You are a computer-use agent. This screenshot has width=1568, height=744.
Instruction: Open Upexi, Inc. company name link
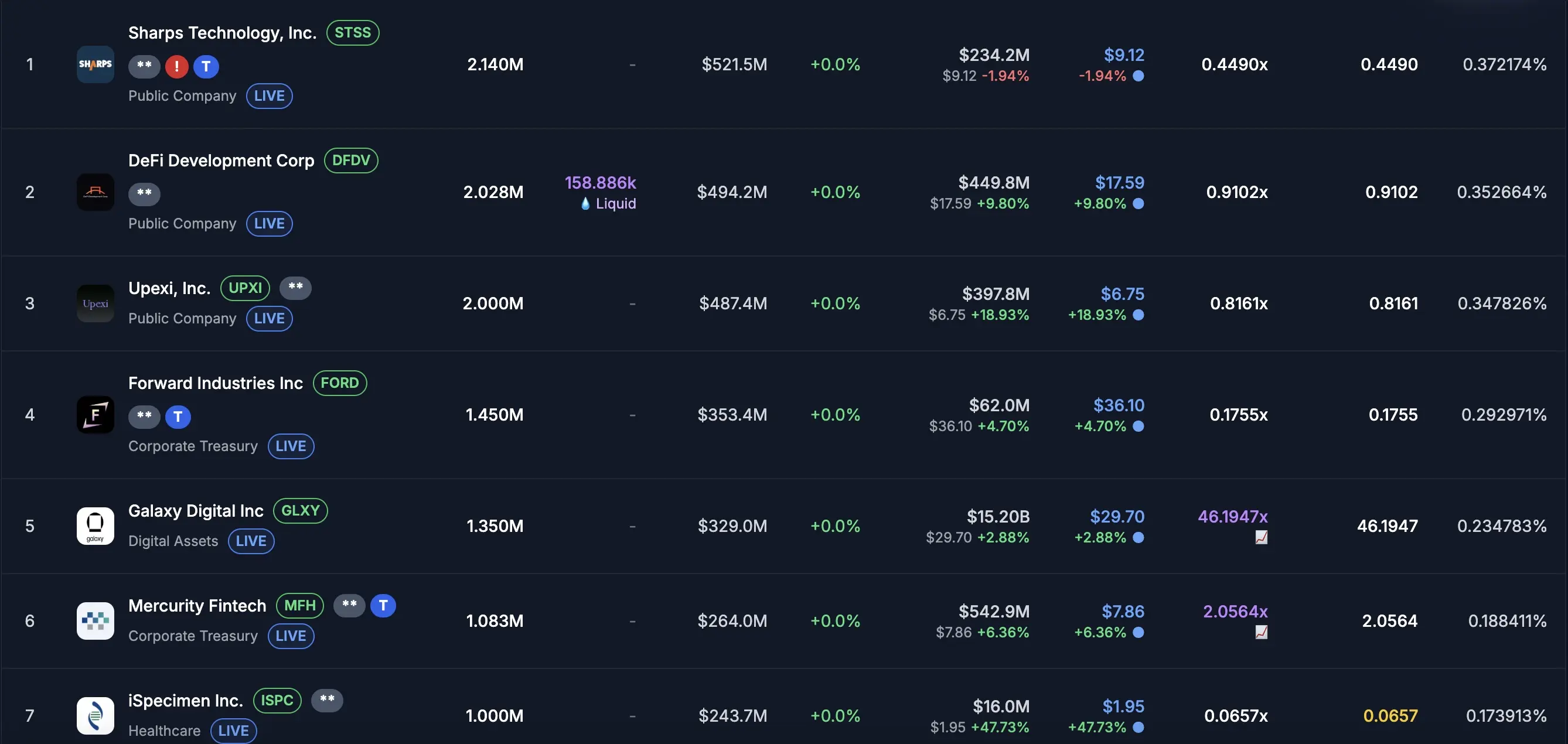[169, 288]
